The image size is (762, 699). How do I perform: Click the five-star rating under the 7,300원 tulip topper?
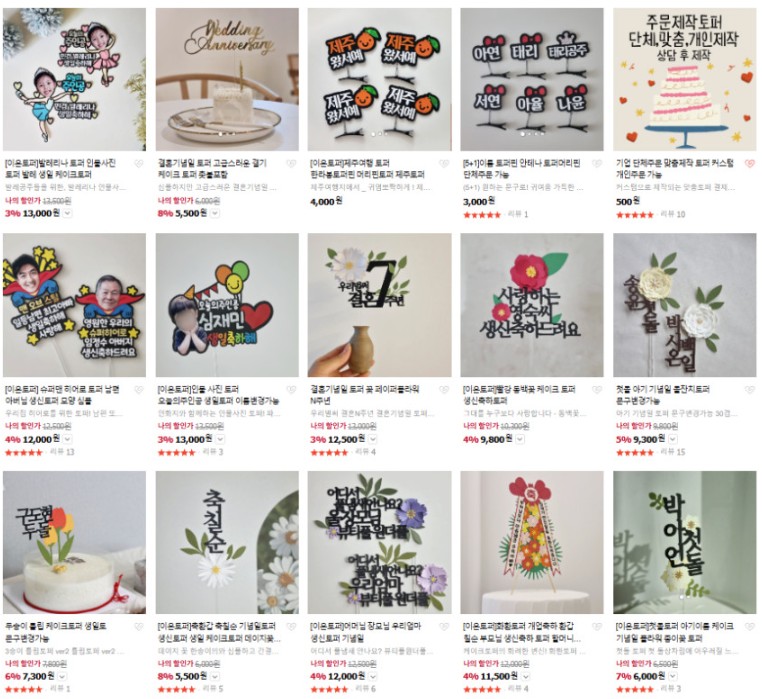(x=24, y=689)
